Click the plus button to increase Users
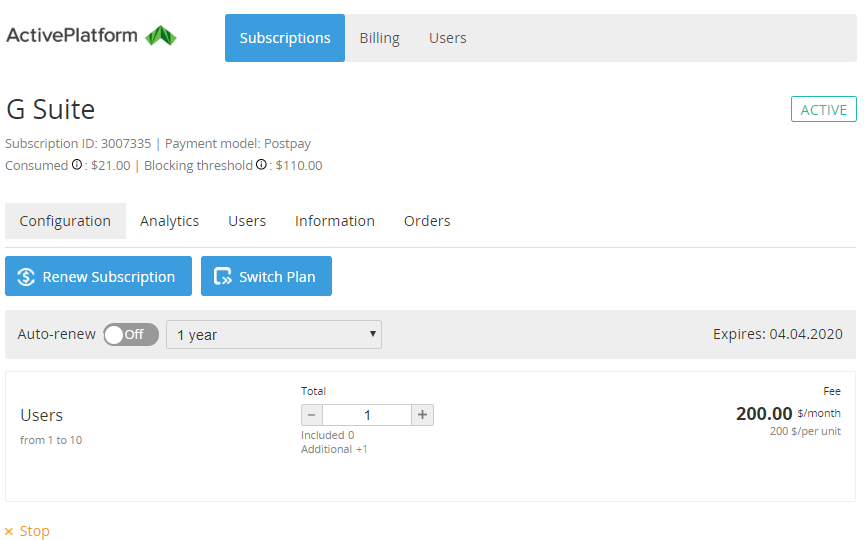Screen dimensions: 864x540 pyautogui.click(x=422, y=415)
